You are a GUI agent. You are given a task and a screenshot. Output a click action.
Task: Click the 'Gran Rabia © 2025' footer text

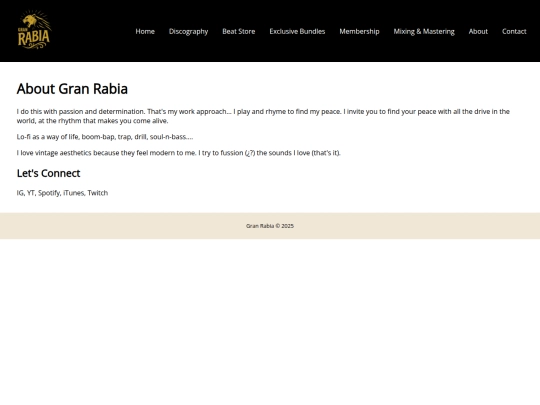(270, 226)
